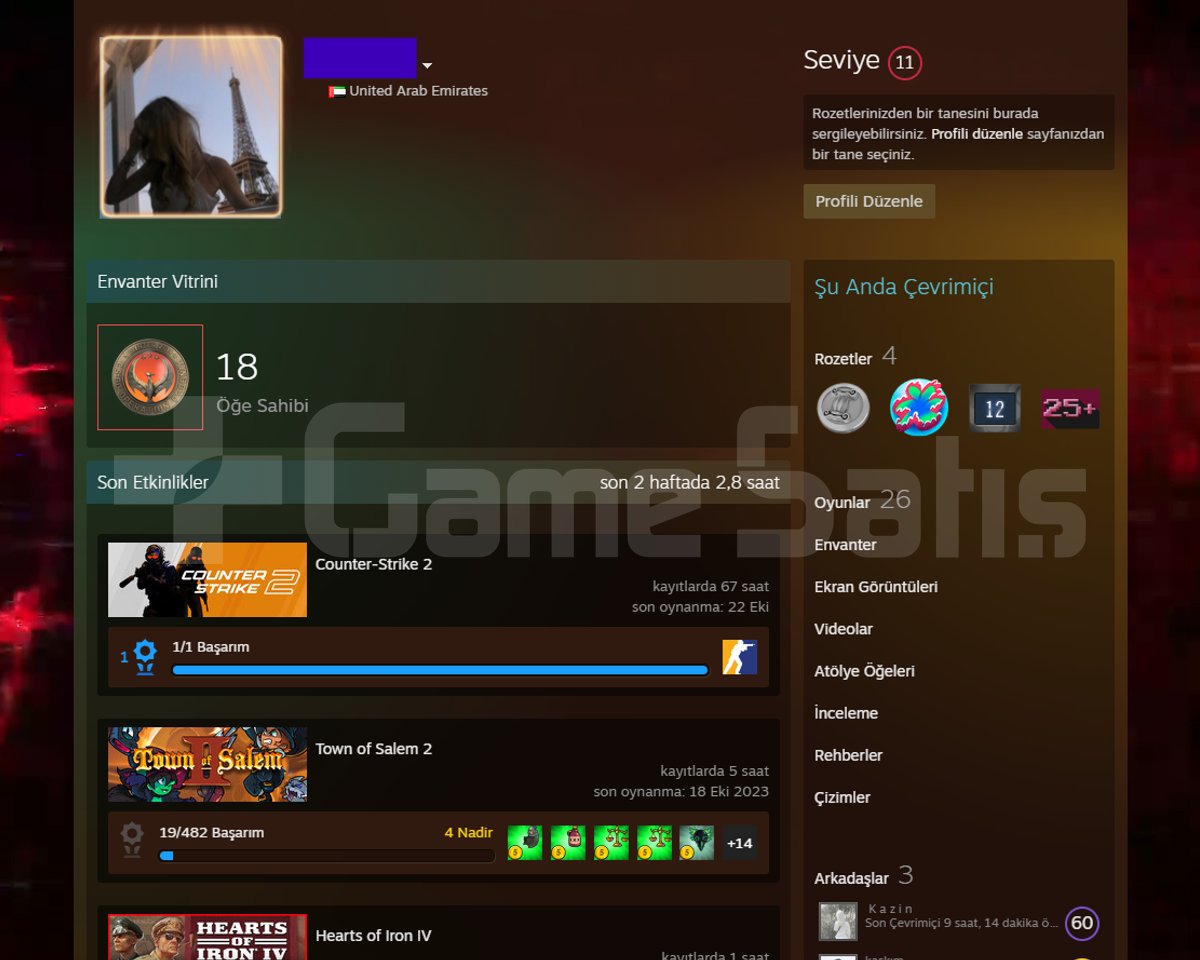Click the +14 more achievements box
1200x960 pixels.
(x=740, y=843)
